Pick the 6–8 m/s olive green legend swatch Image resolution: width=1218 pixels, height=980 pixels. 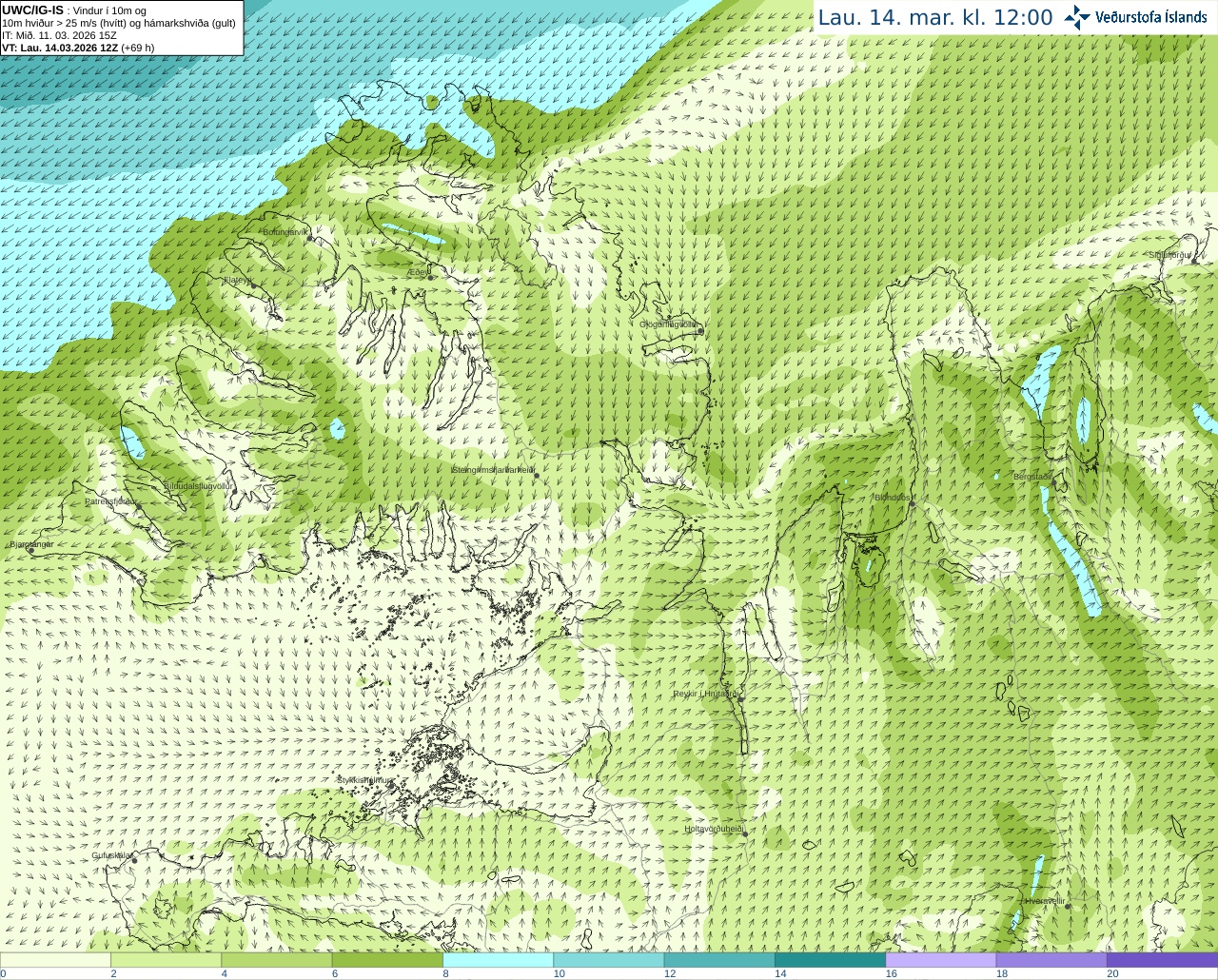pyautogui.click(x=387, y=960)
